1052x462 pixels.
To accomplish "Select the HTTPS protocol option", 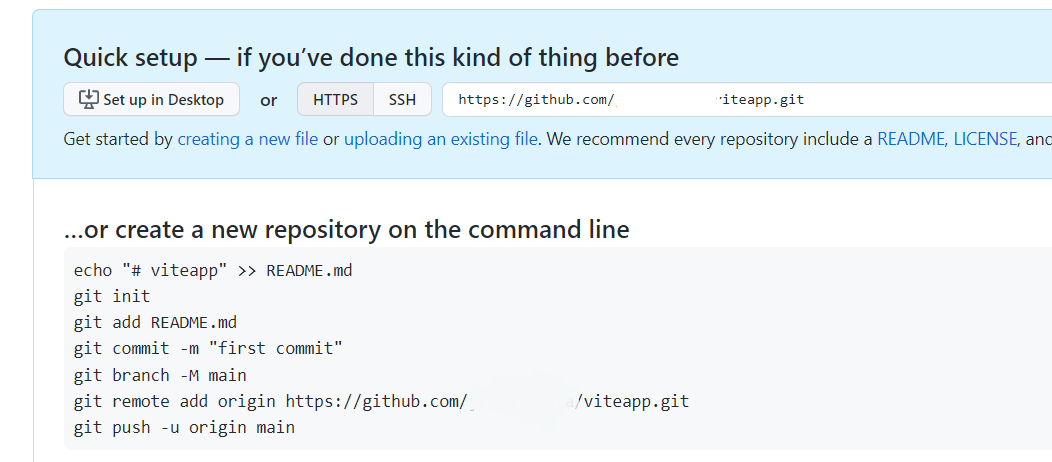I will tap(335, 99).
